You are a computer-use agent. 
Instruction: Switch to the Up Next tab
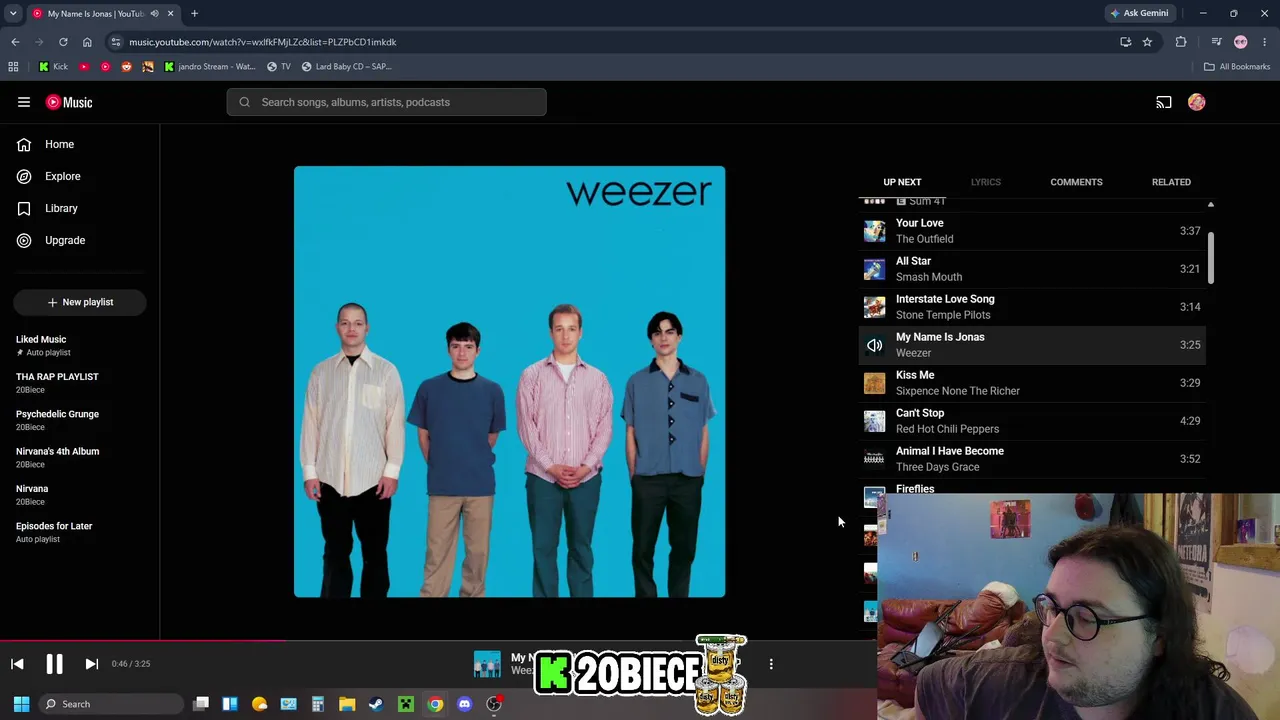[902, 182]
